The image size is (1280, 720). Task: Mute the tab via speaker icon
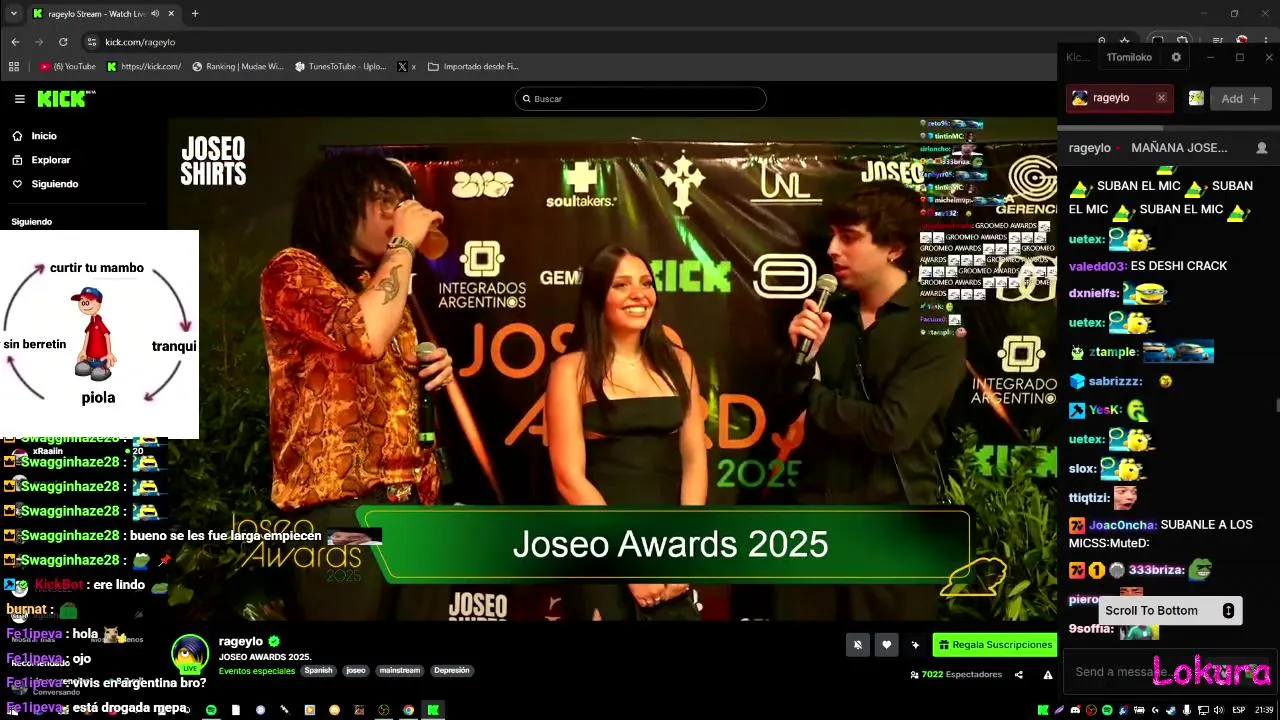(155, 14)
